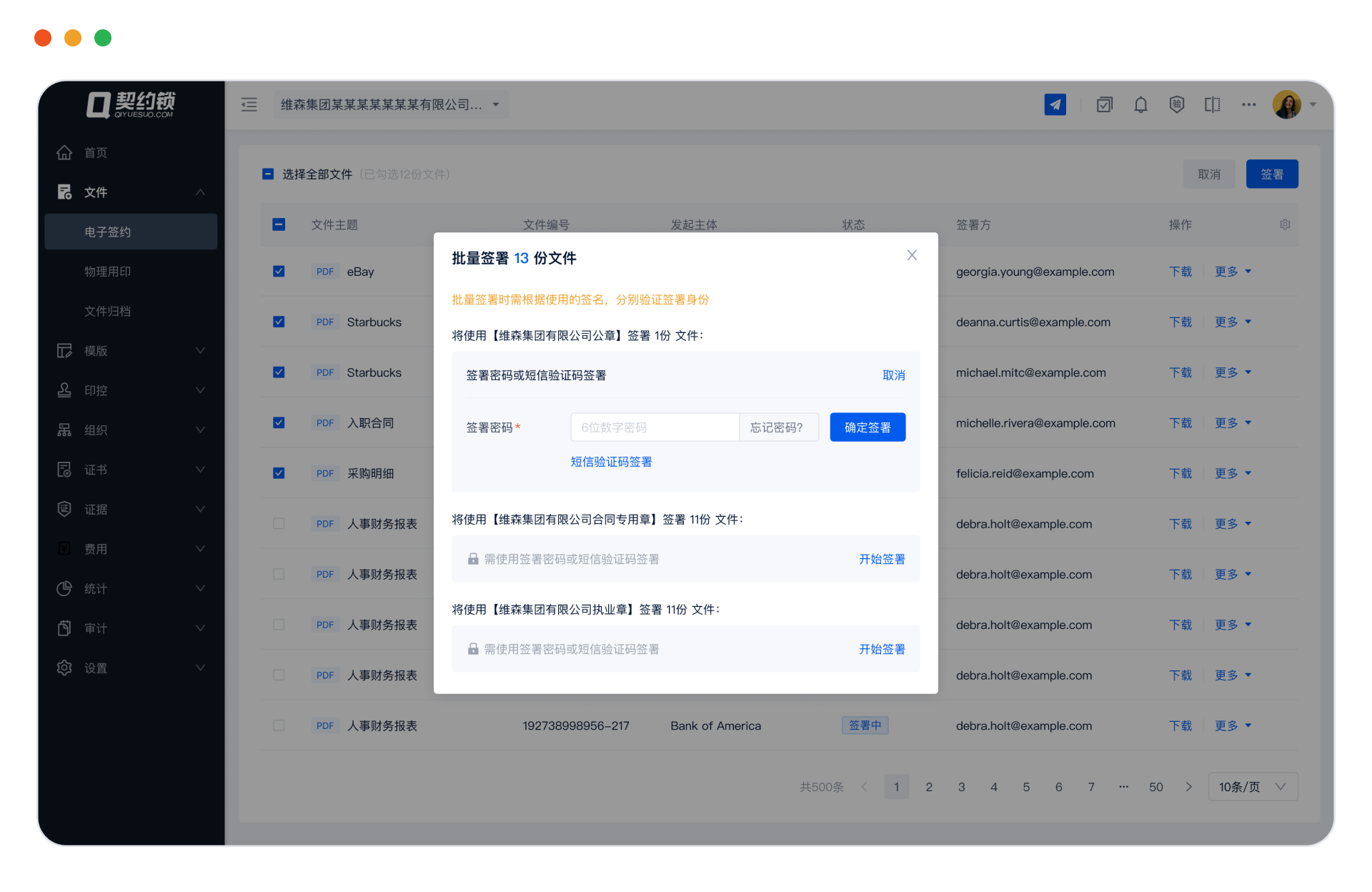Uncheck the eBay file checkbox

coord(279,272)
